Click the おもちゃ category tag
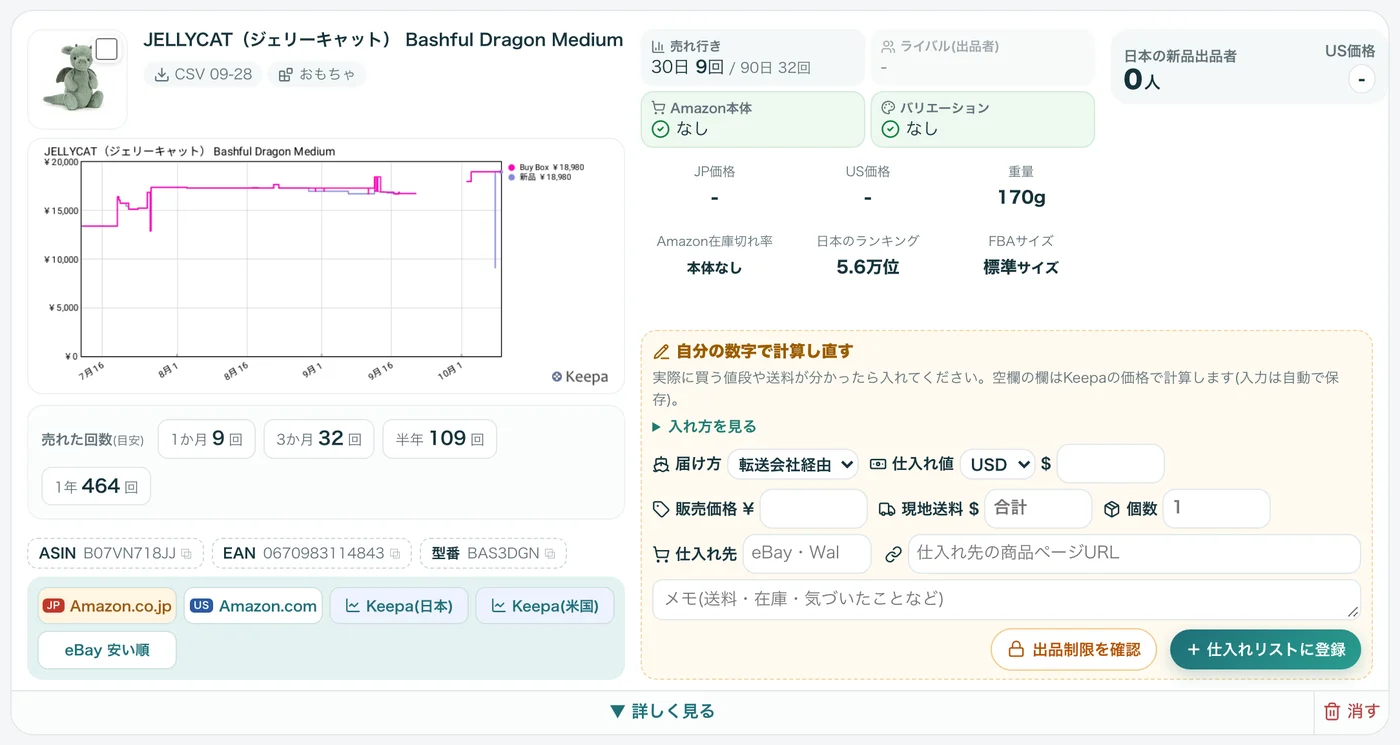Screen dimensions: 1400x745 click(317, 74)
